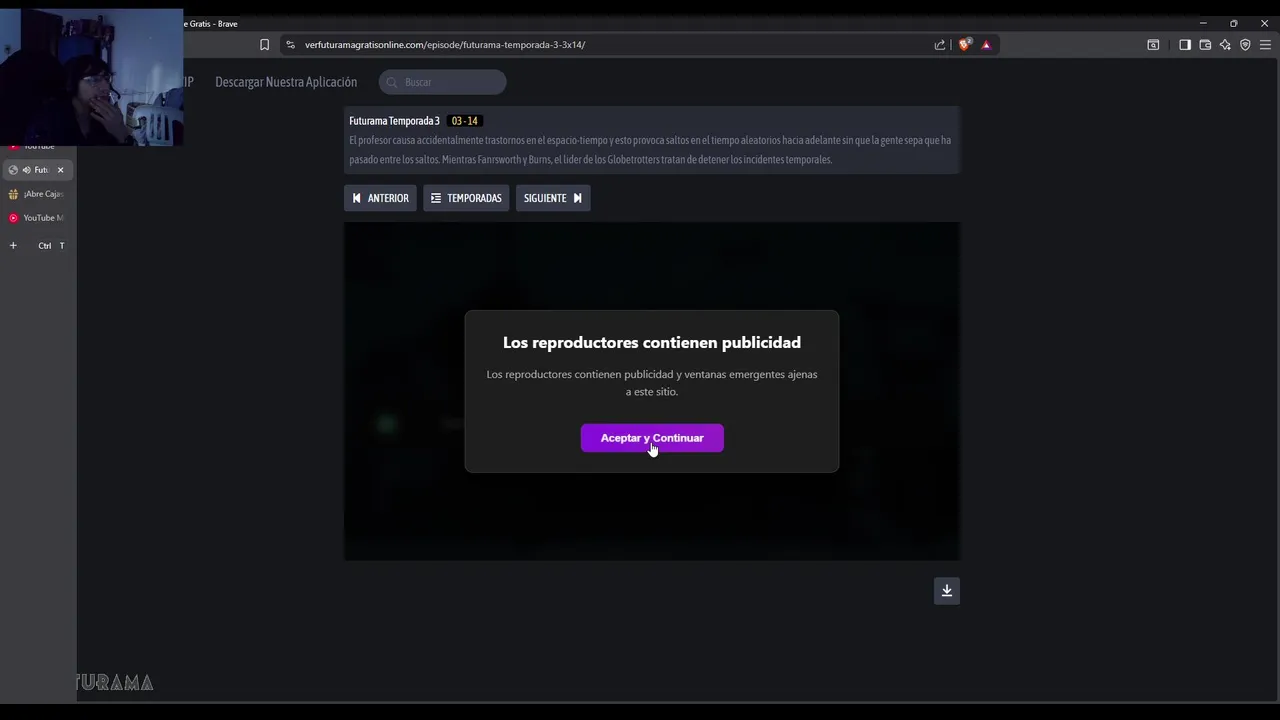The width and height of the screenshot is (1280, 720).
Task: Open Brave Rewards triangle icon
Action: pyautogui.click(x=986, y=45)
